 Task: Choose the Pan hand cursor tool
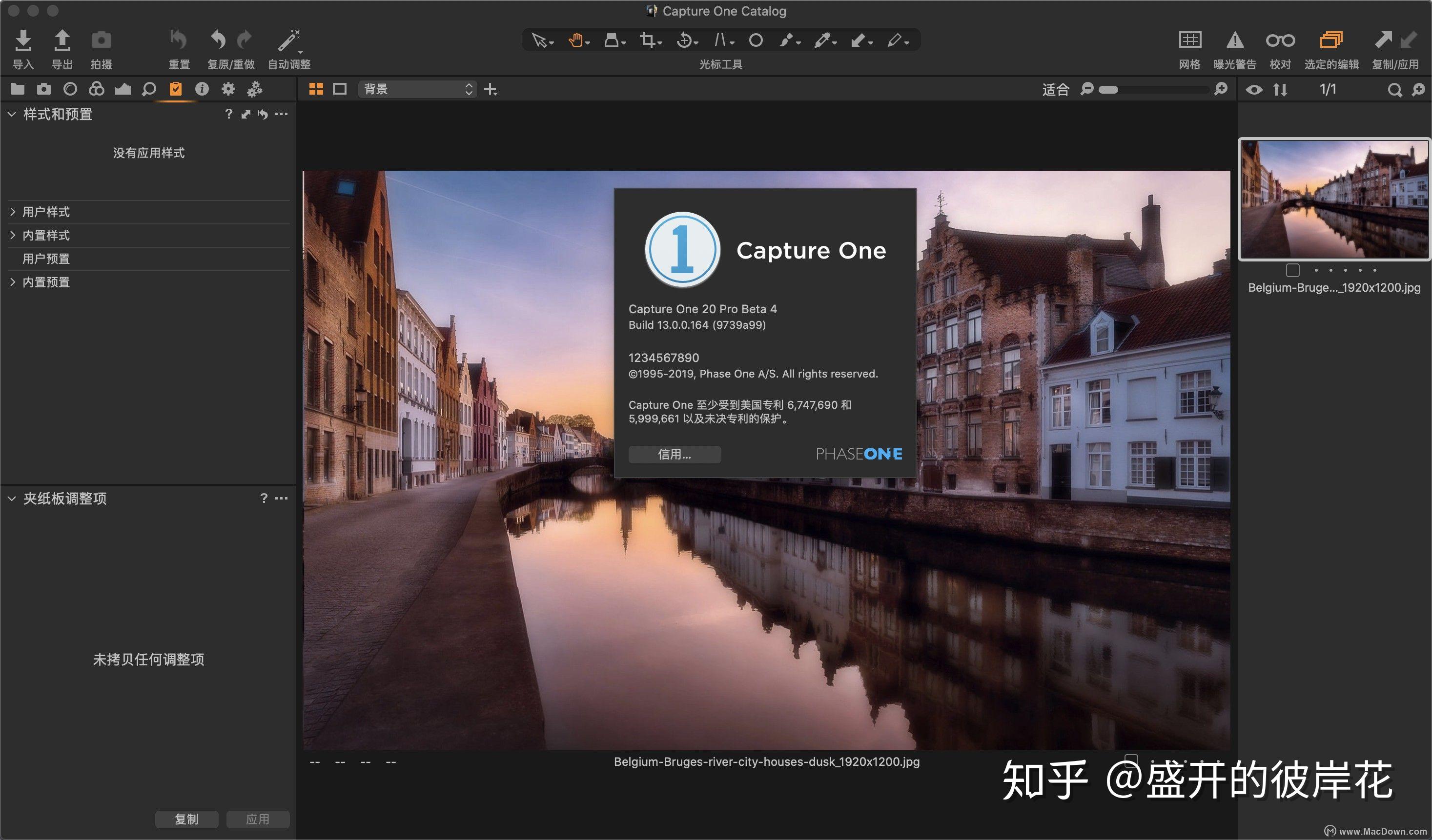[575, 40]
